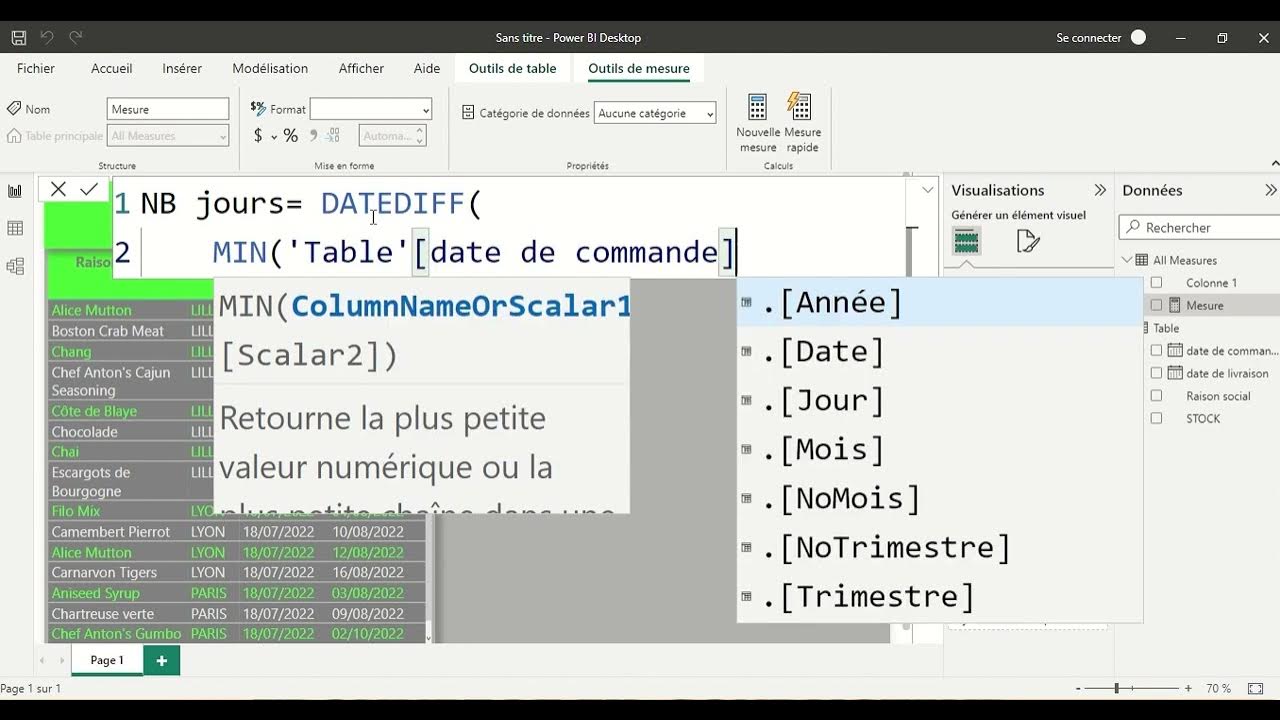The height and width of the screenshot is (720, 1280).
Task: Open the Catégorie de données dropdown
Action: 655,113
